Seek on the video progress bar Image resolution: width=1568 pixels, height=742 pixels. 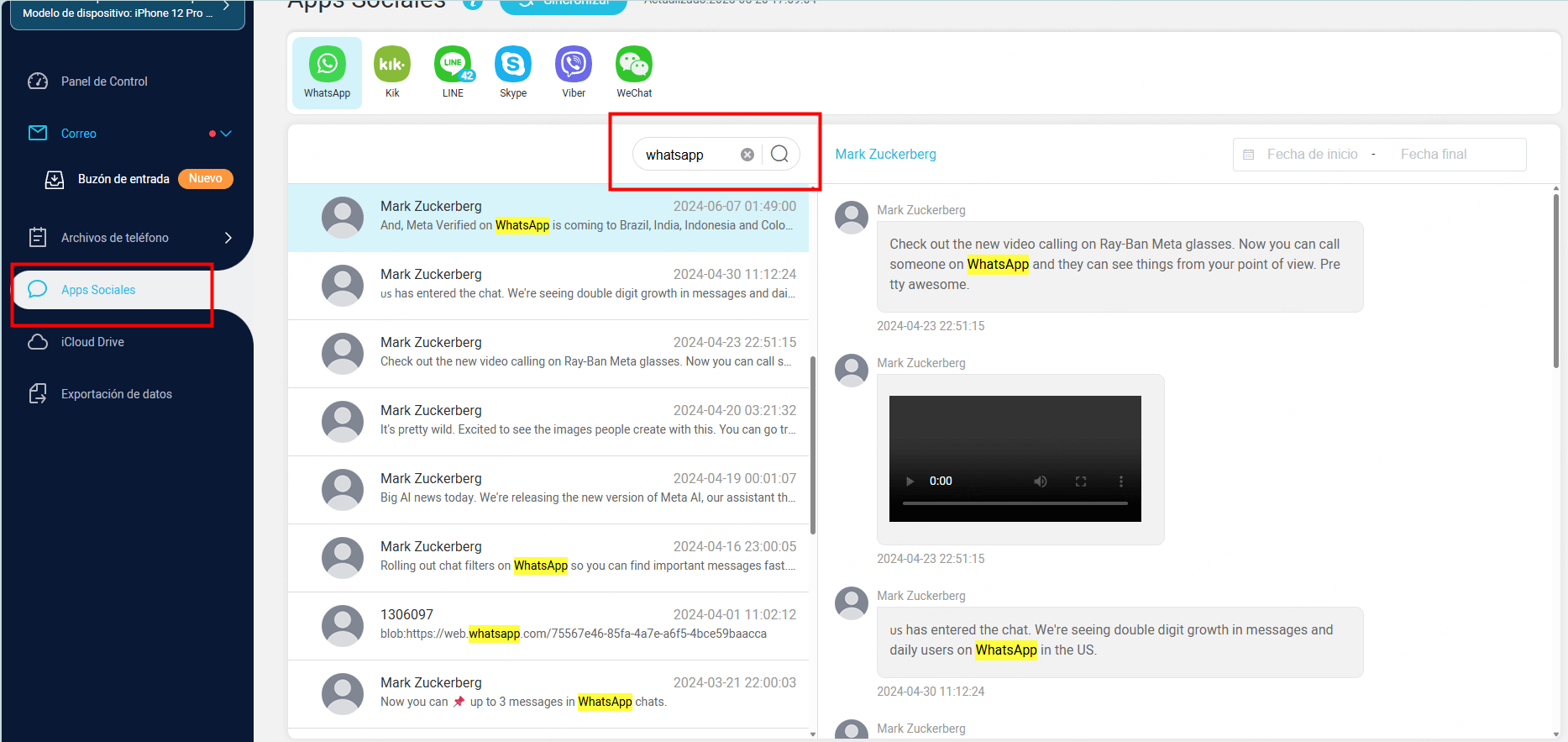[1015, 503]
